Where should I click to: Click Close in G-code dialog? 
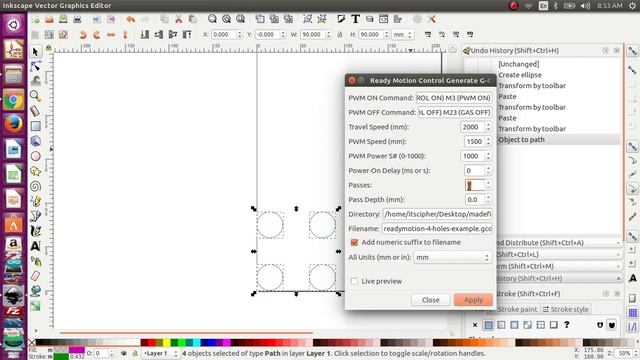(431, 300)
